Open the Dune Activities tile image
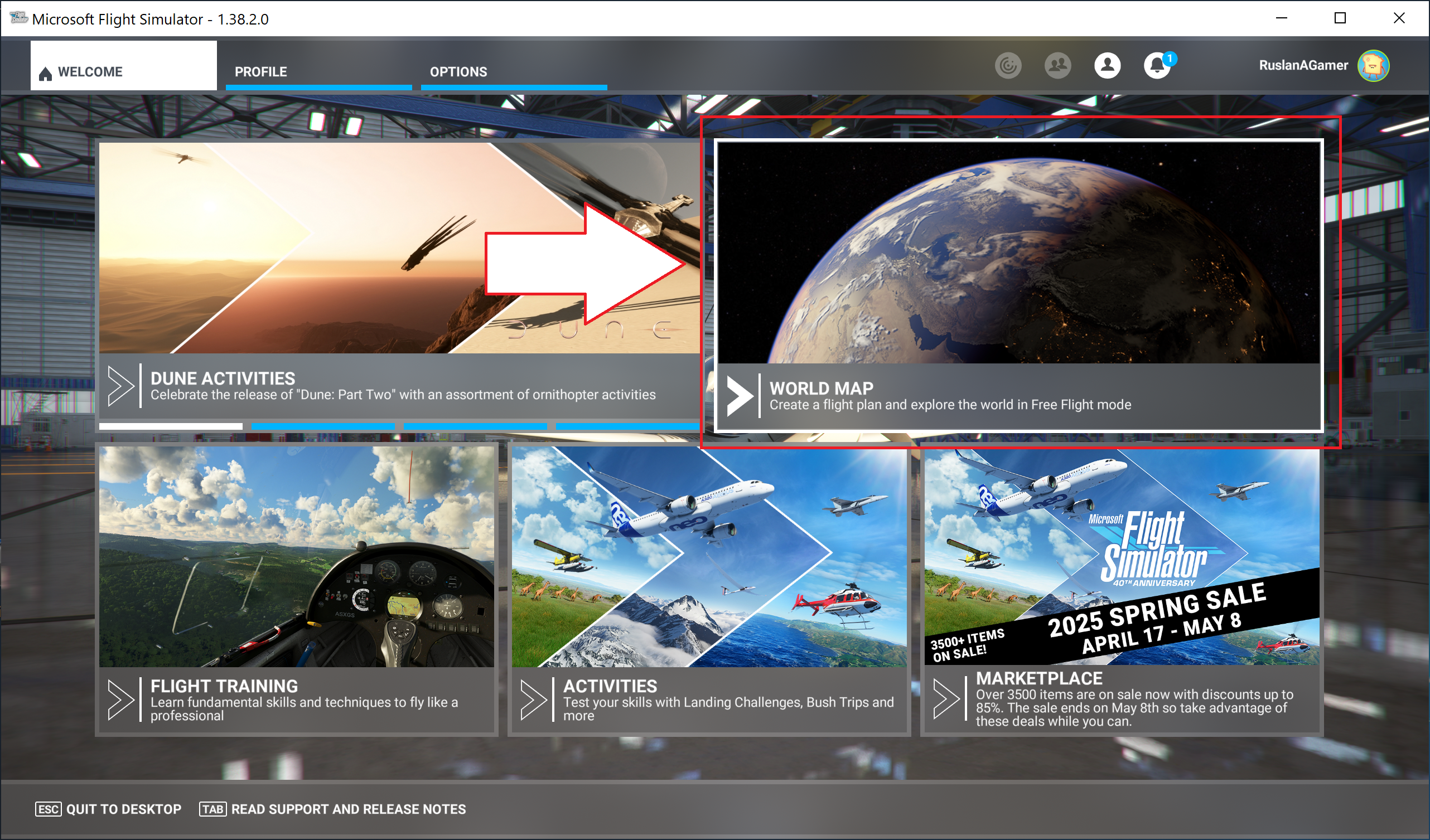Image resolution: width=1430 pixels, height=840 pixels. pyautogui.click(x=399, y=248)
